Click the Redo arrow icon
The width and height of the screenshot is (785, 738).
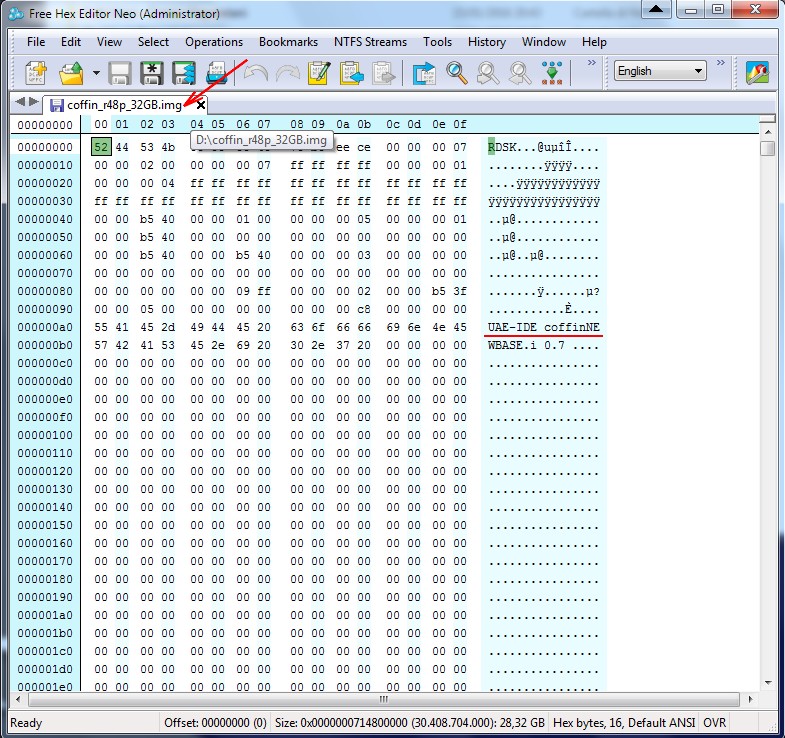[288, 72]
